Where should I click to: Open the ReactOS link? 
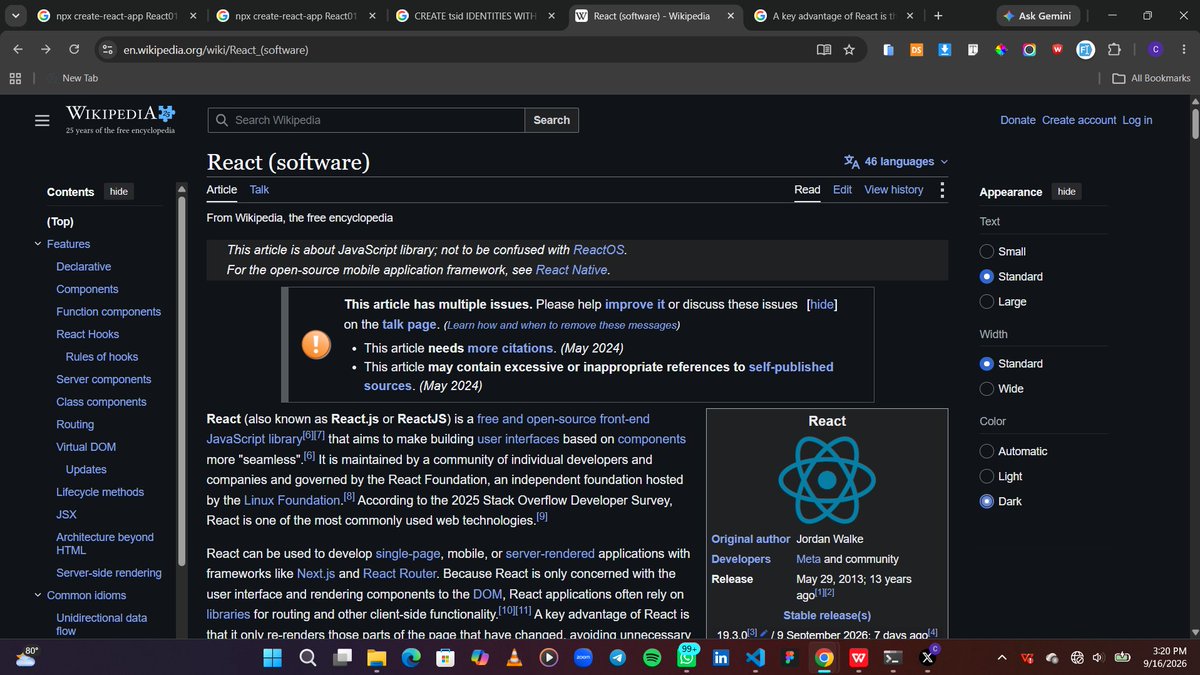pos(599,250)
